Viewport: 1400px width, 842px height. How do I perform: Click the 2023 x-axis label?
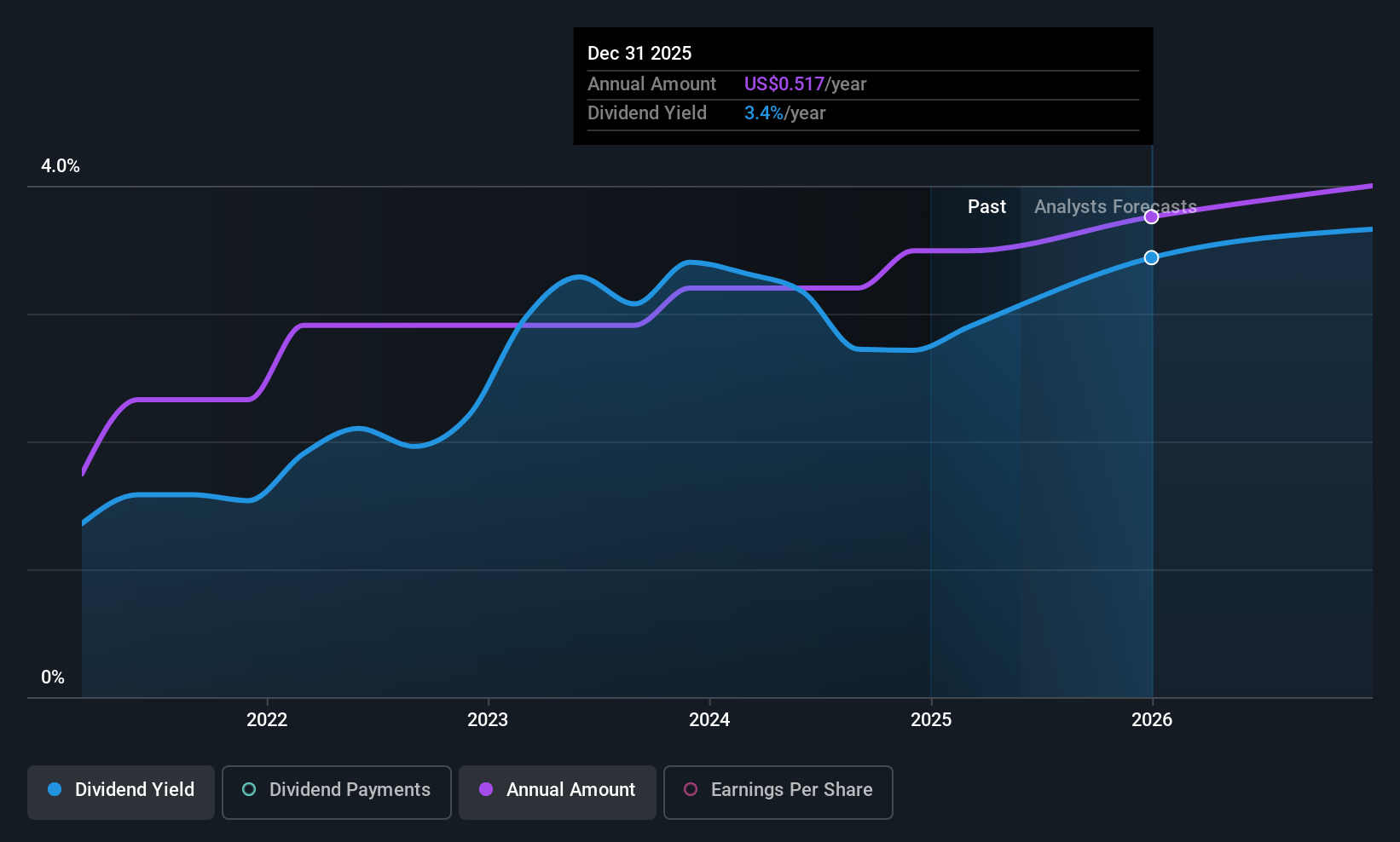[488, 720]
